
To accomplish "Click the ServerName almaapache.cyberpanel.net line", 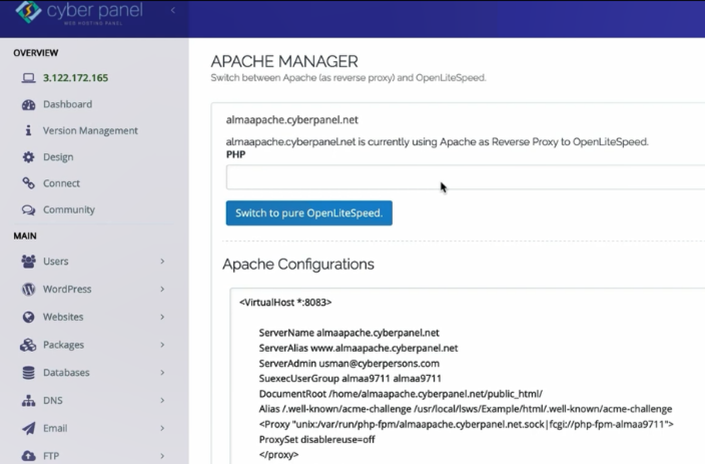I will tap(349, 333).
